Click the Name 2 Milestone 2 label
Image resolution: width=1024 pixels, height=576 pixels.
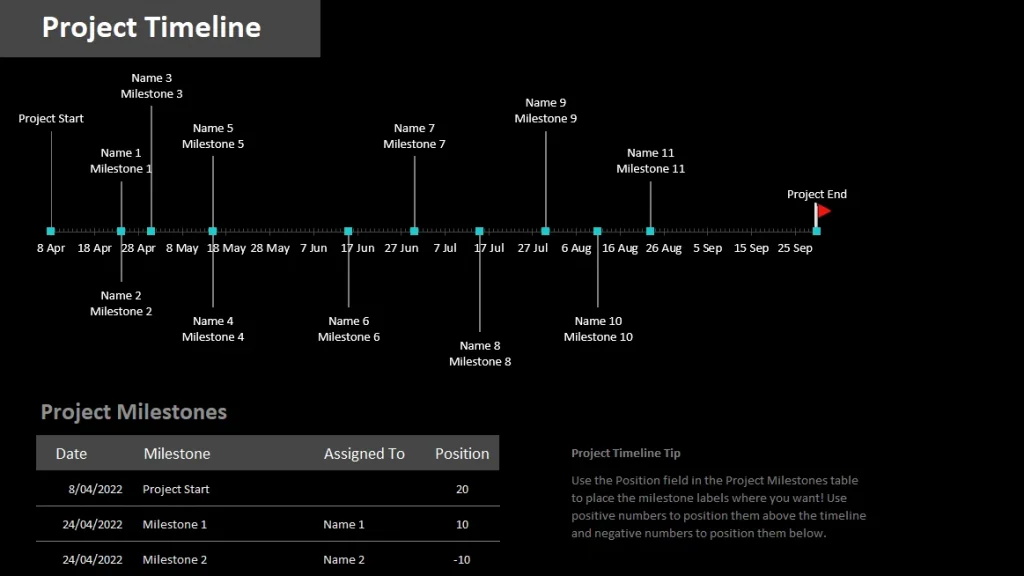[121, 304]
